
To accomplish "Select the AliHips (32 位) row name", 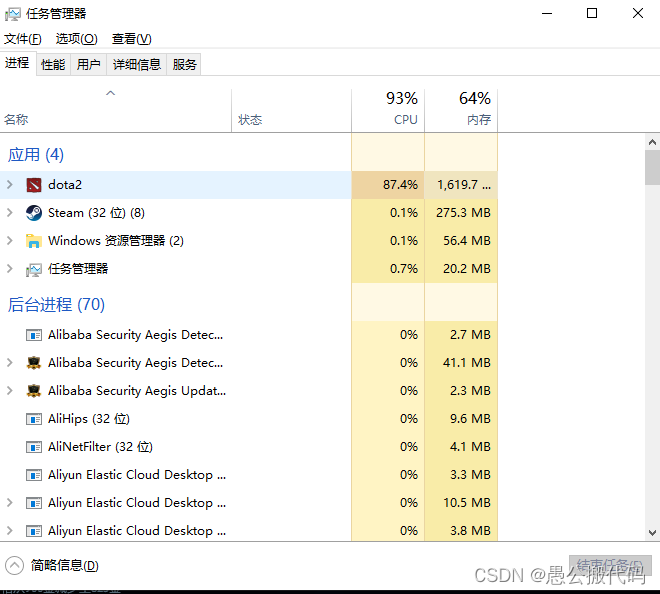I will point(89,419).
